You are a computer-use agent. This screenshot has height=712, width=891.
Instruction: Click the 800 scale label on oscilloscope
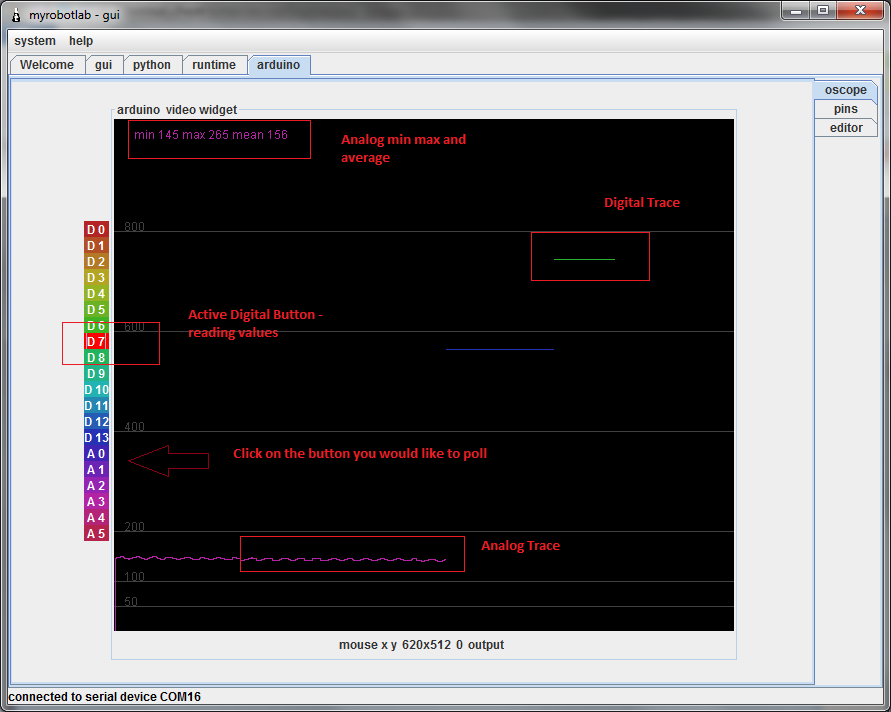click(x=134, y=227)
